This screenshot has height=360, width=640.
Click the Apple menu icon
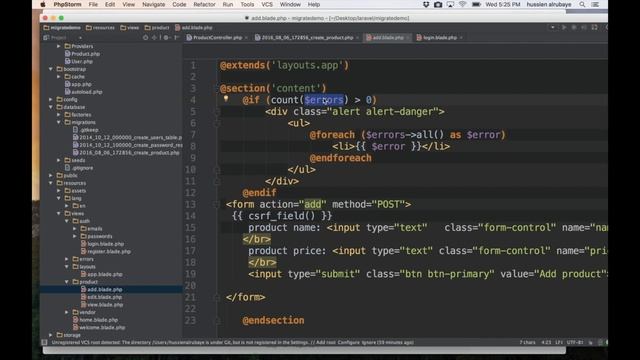(43, 4)
